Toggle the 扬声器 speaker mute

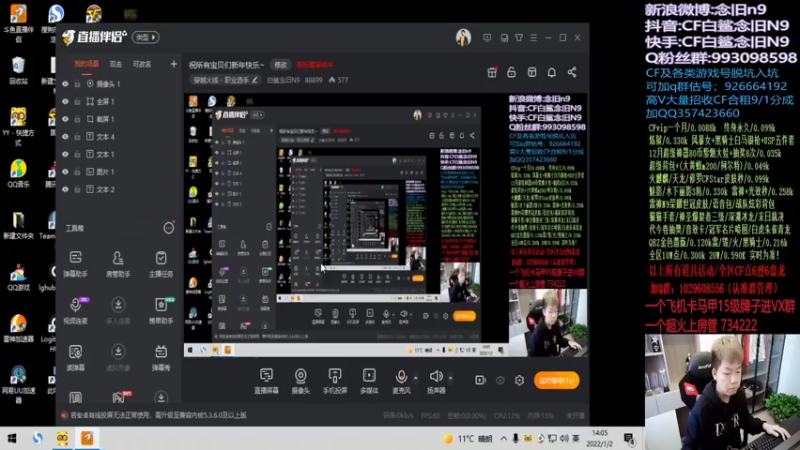point(436,381)
